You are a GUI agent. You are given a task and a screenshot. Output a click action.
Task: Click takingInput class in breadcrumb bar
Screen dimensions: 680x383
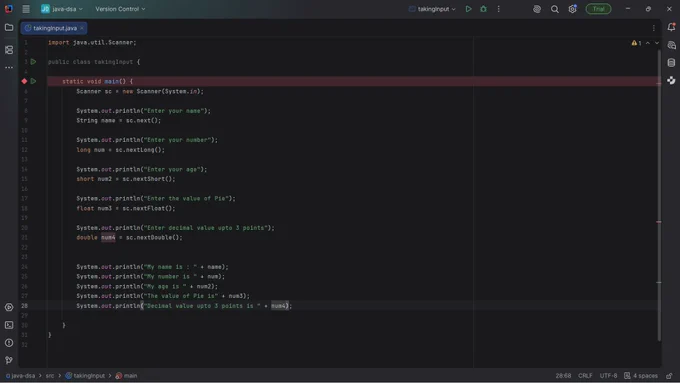85,376
